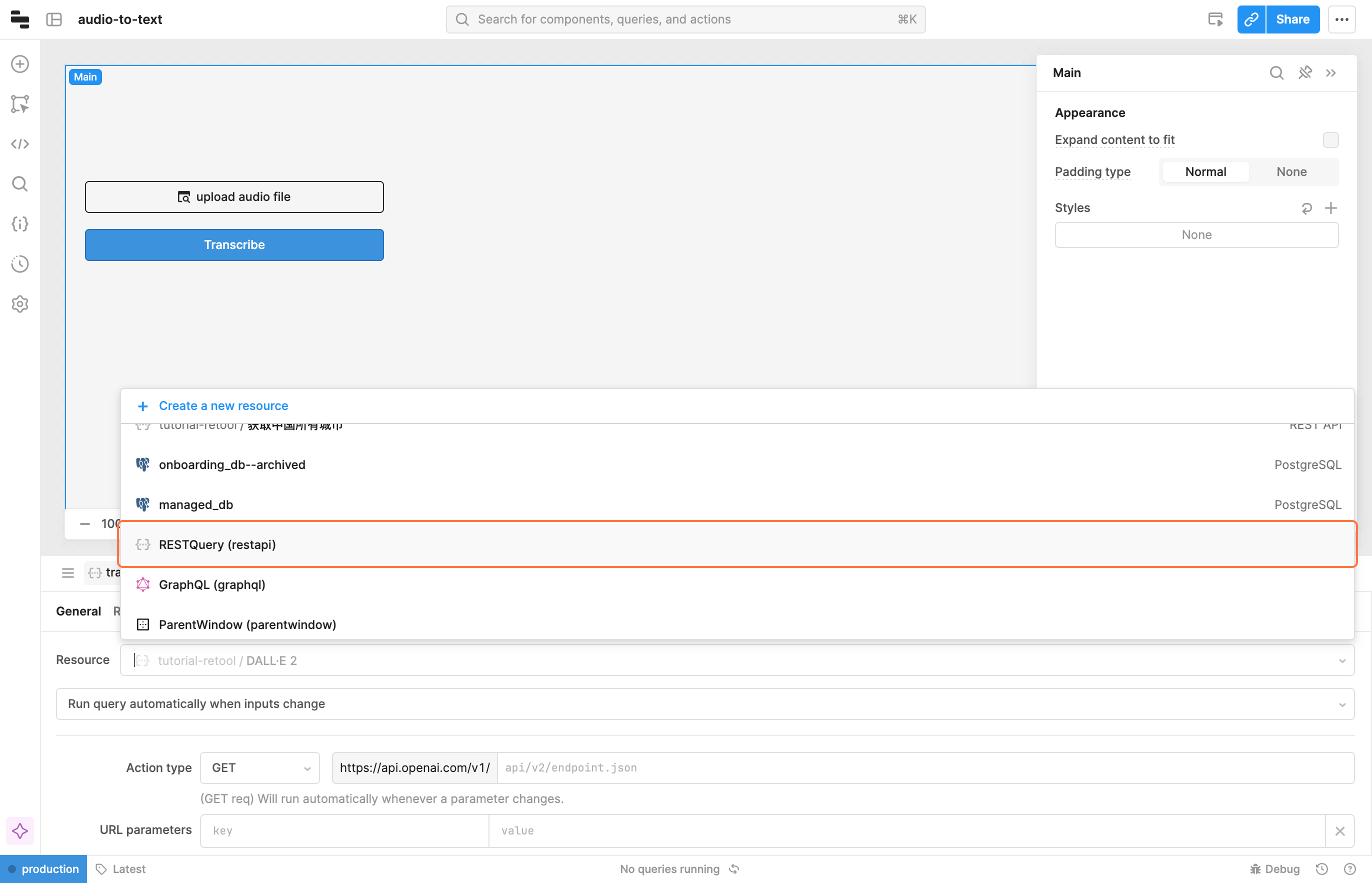The width and height of the screenshot is (1372, 883).
Task: Open app Settings gear in sidebar
Action: click(20, 304)
